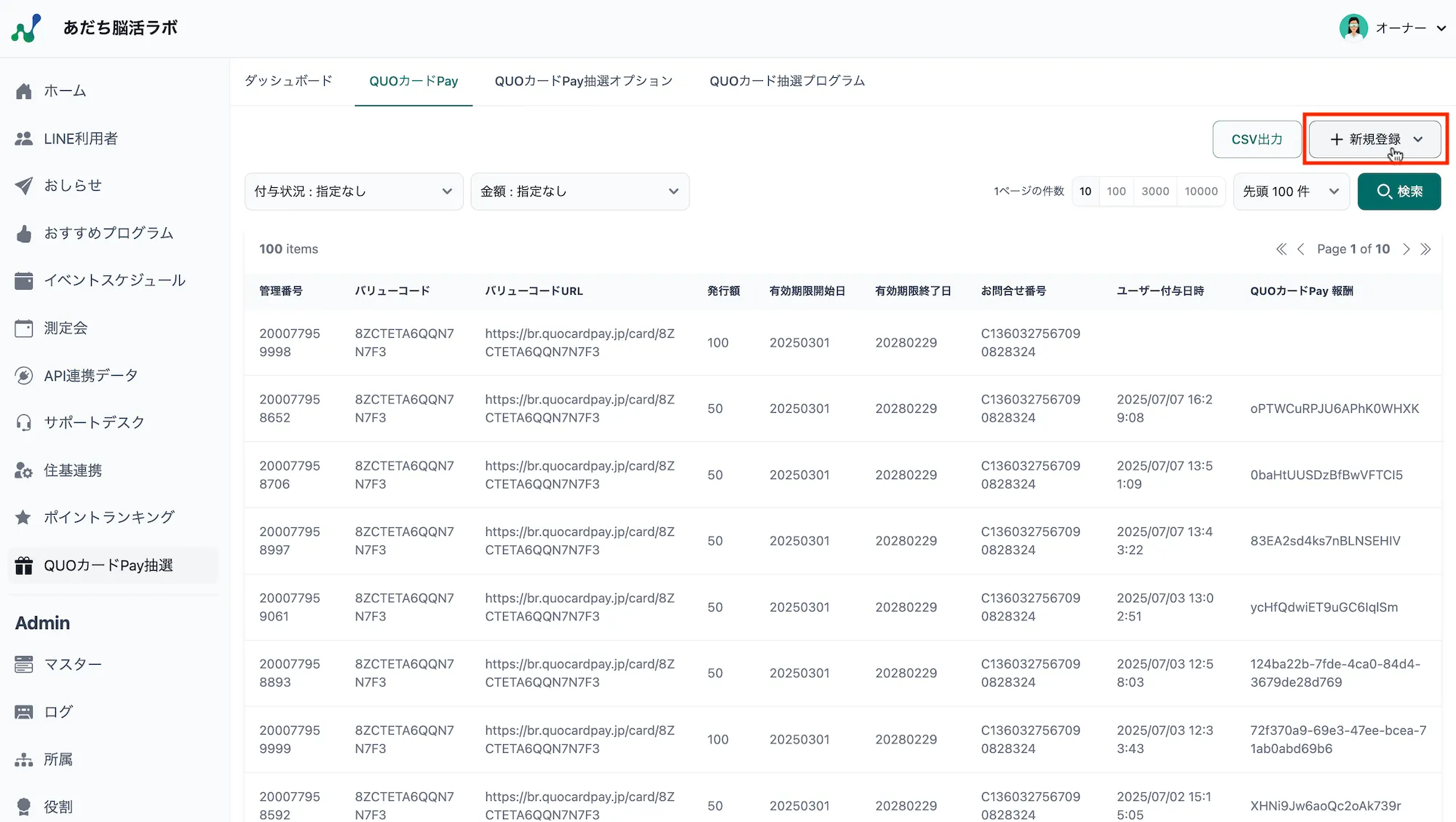Viewport: 1456px width, 822px height.
Task: Switch page size to 3000 items
Action: point(1155,191)
